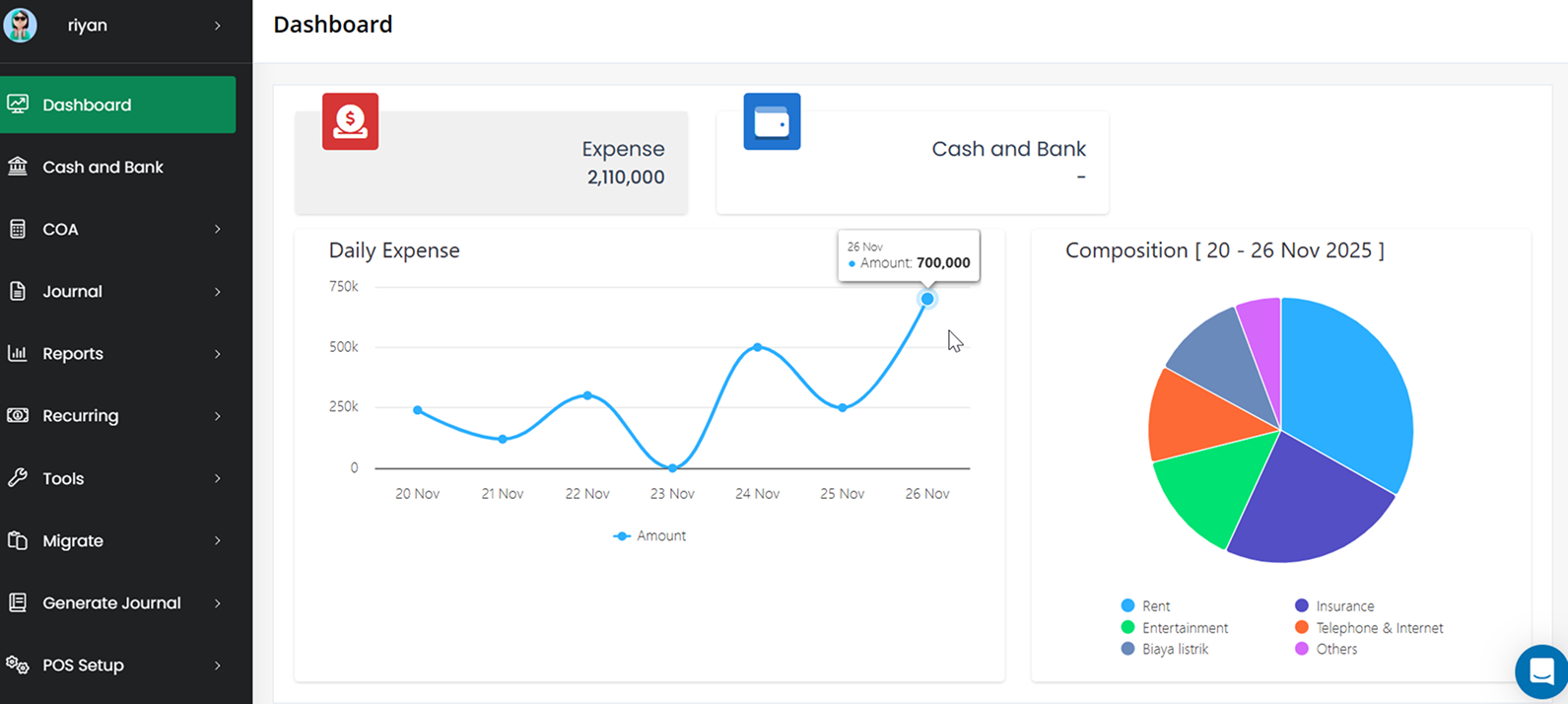Click the COA calculator icon
This screenshot has height=704, width=1568.
coord(18,229)
